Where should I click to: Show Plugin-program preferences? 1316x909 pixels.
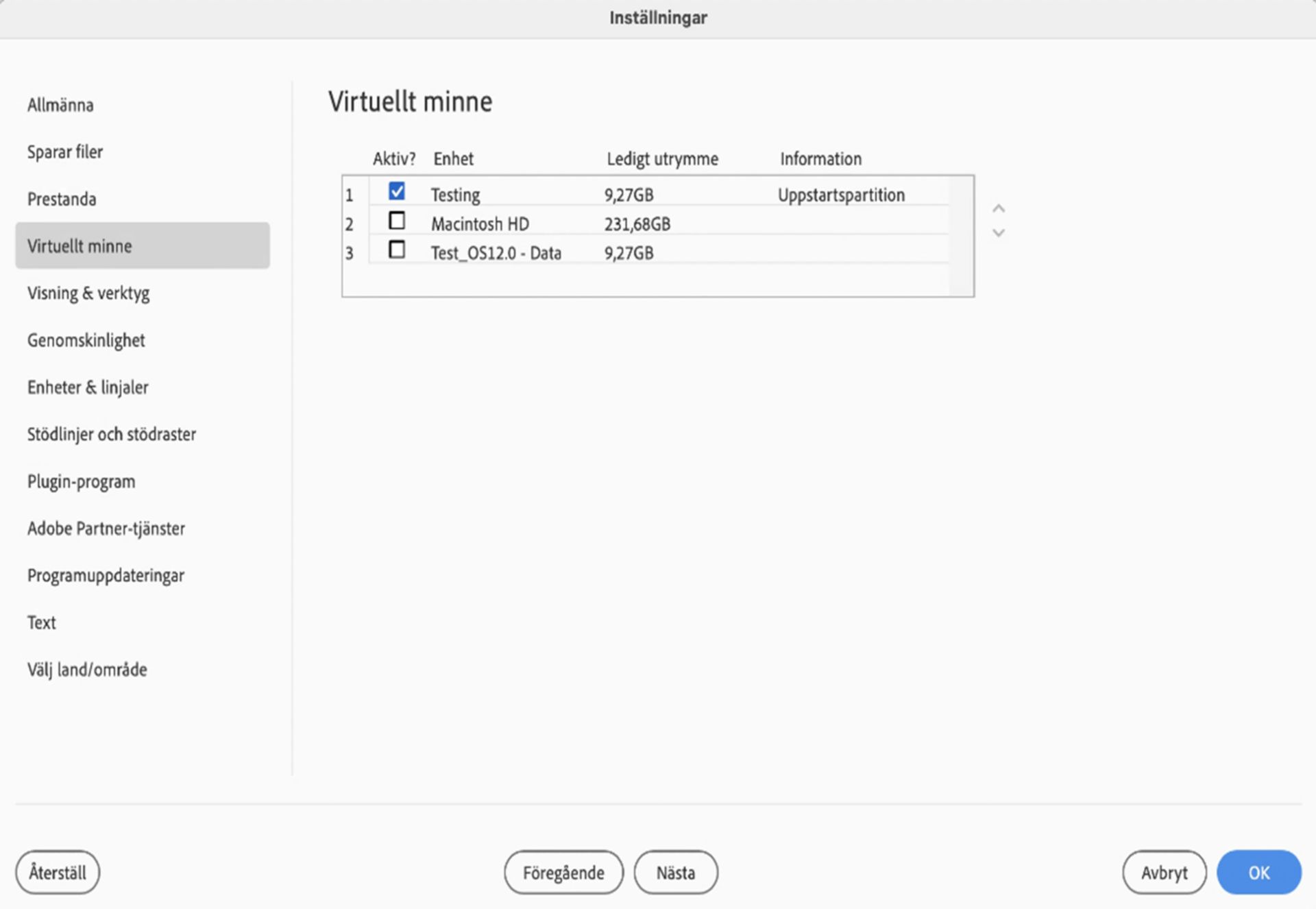82,482
